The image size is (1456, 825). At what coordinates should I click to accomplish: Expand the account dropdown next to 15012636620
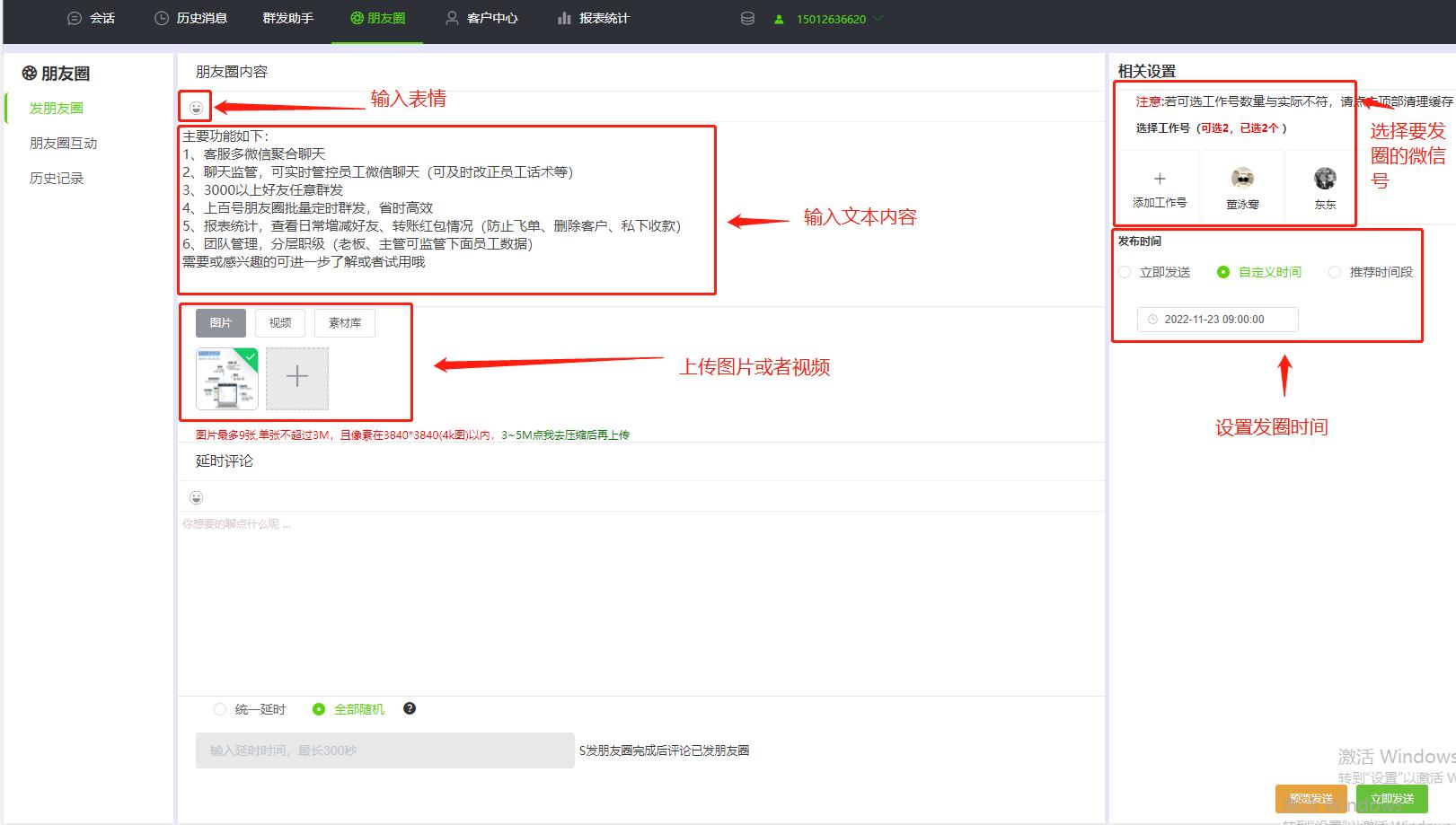(878, 17)
